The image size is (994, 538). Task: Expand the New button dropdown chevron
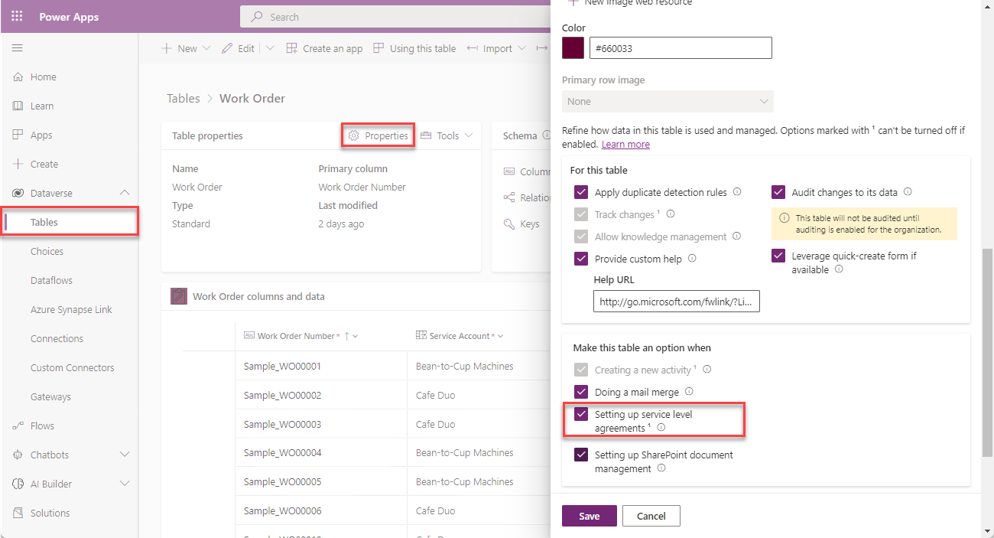pos(206,48)
